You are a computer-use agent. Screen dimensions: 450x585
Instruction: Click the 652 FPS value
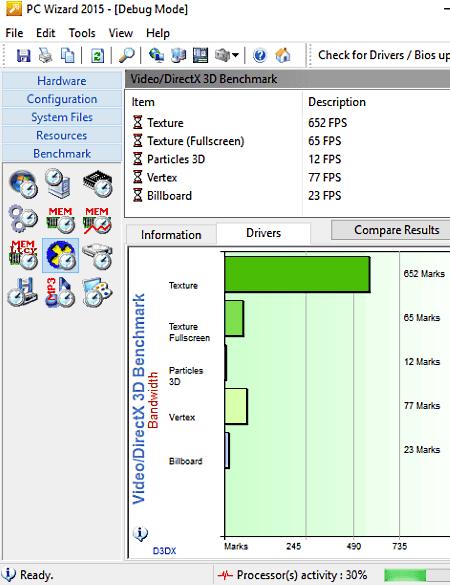click(327, 123)
